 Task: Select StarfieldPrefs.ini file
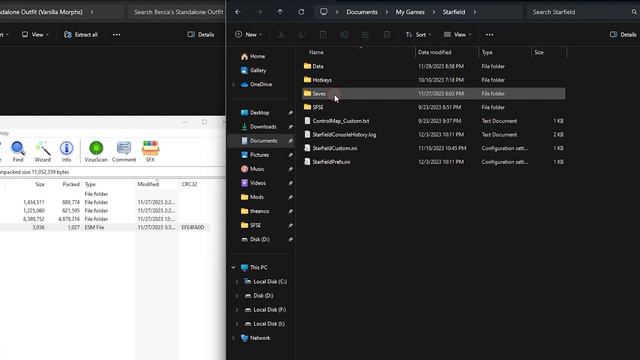click(x=433, y=162)
